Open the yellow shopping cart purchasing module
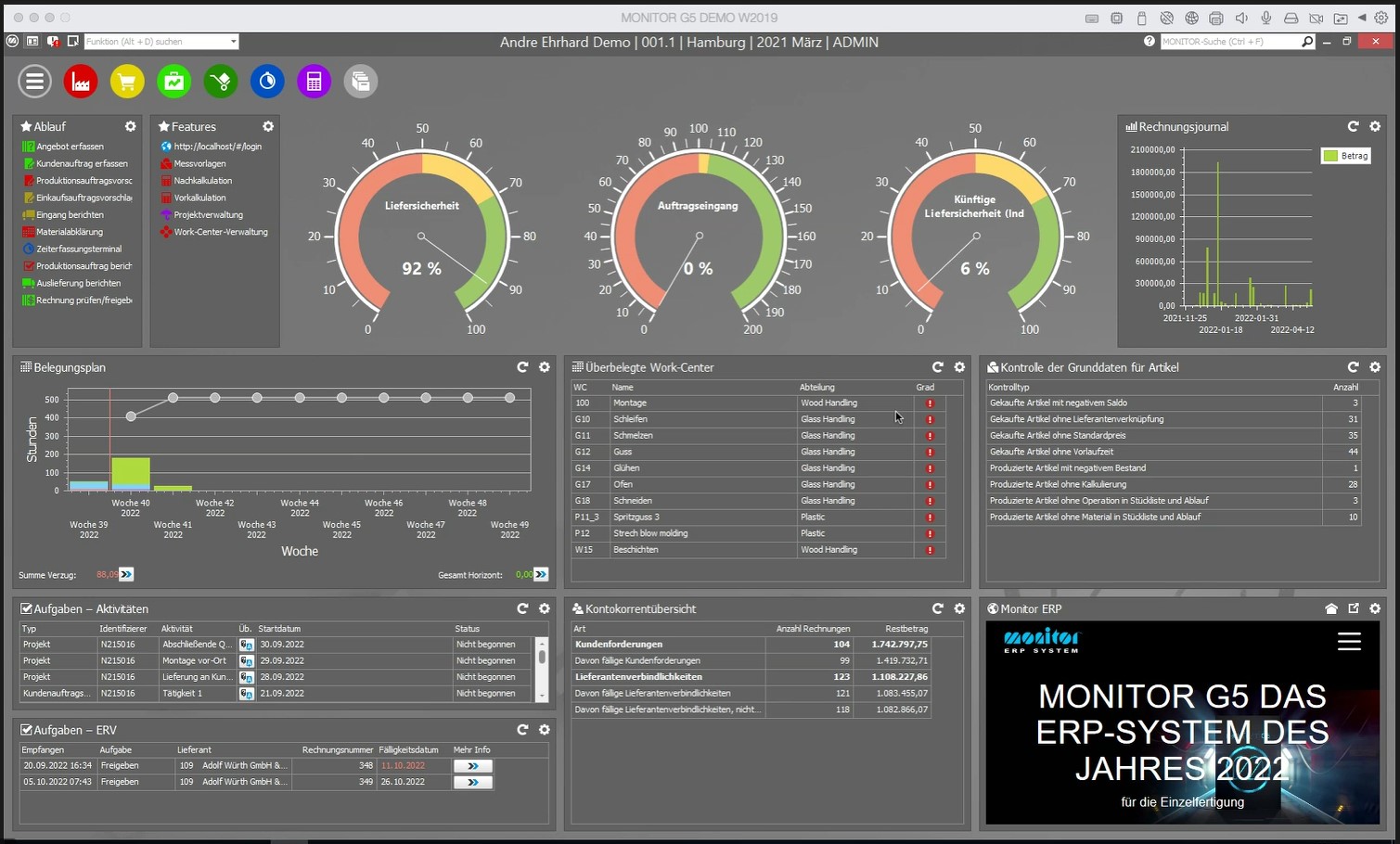The width and height of the screenshot is (1400, 844). (x=127, y=82)
